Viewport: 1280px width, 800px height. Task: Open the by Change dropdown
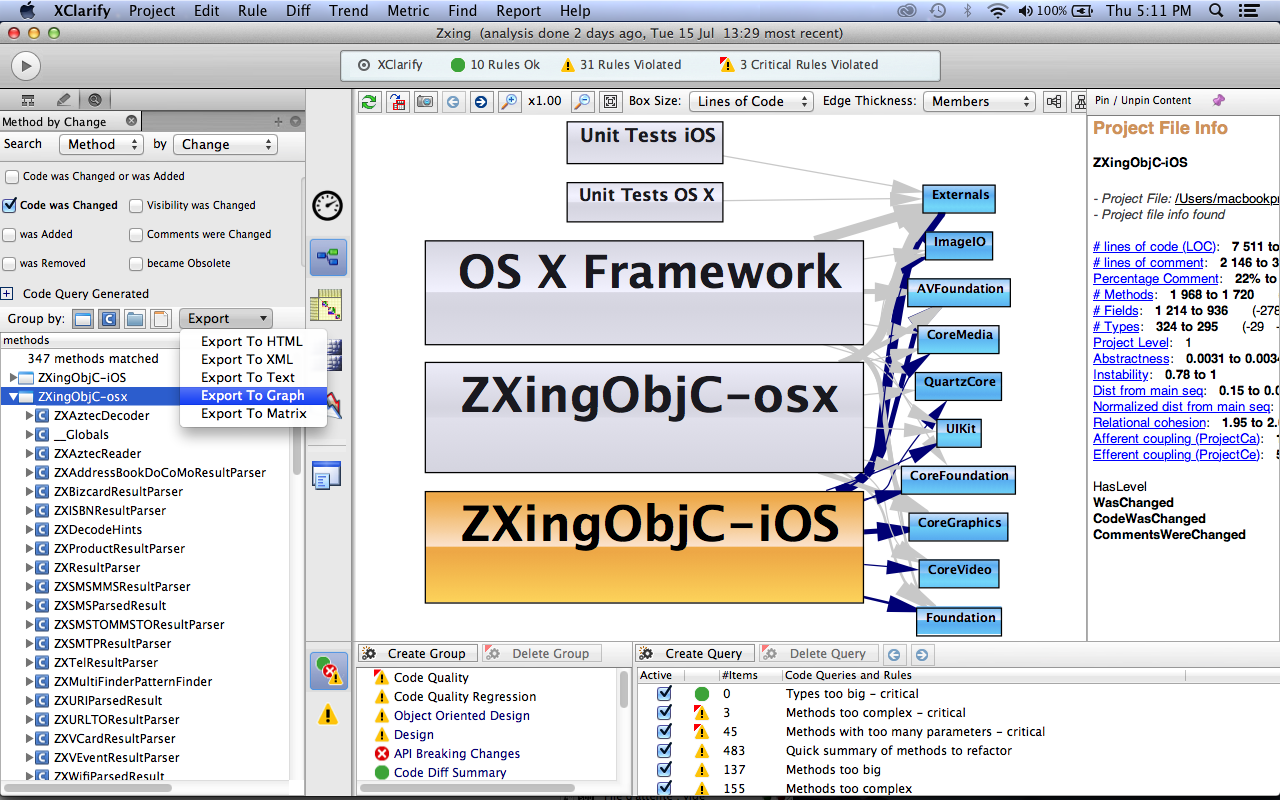[225, 144]
